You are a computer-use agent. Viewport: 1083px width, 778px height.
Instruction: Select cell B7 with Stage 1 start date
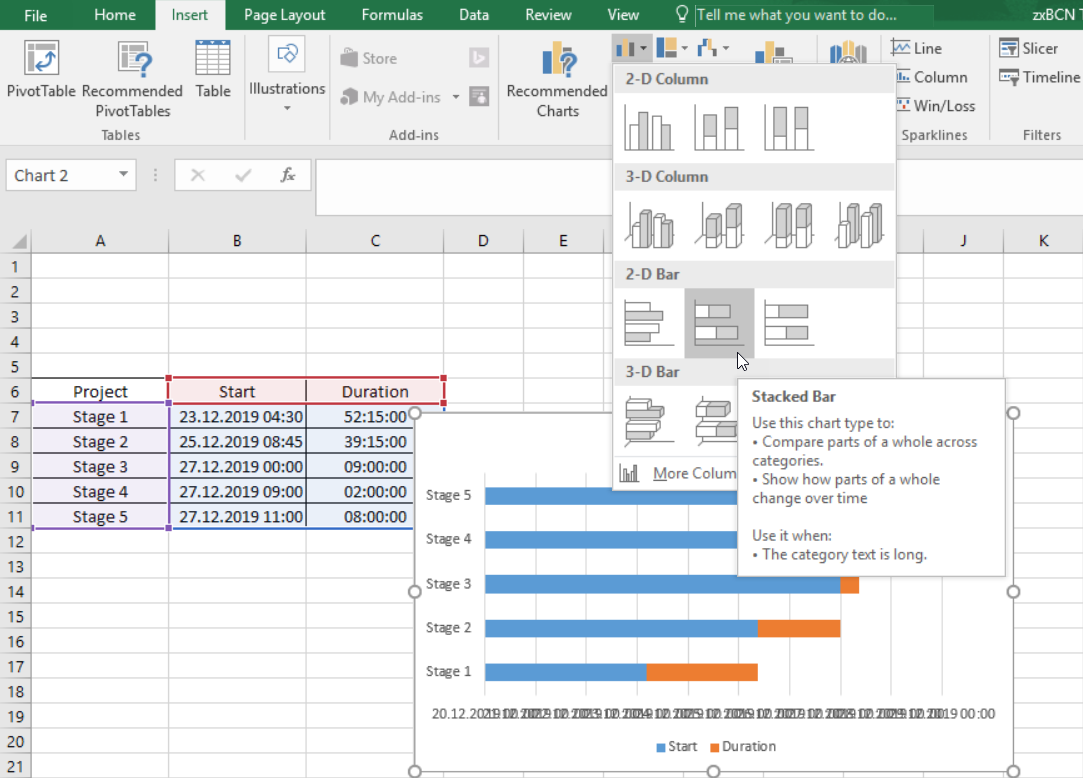tap(237, 417)
